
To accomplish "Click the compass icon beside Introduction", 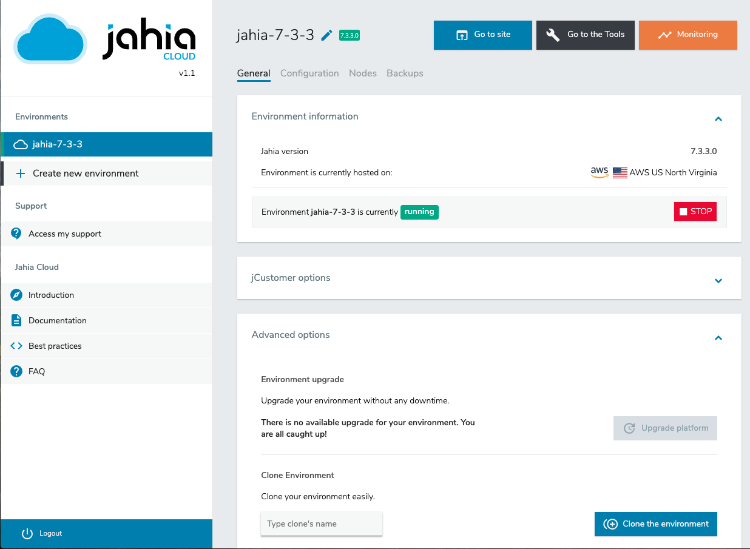I will 16,295.
